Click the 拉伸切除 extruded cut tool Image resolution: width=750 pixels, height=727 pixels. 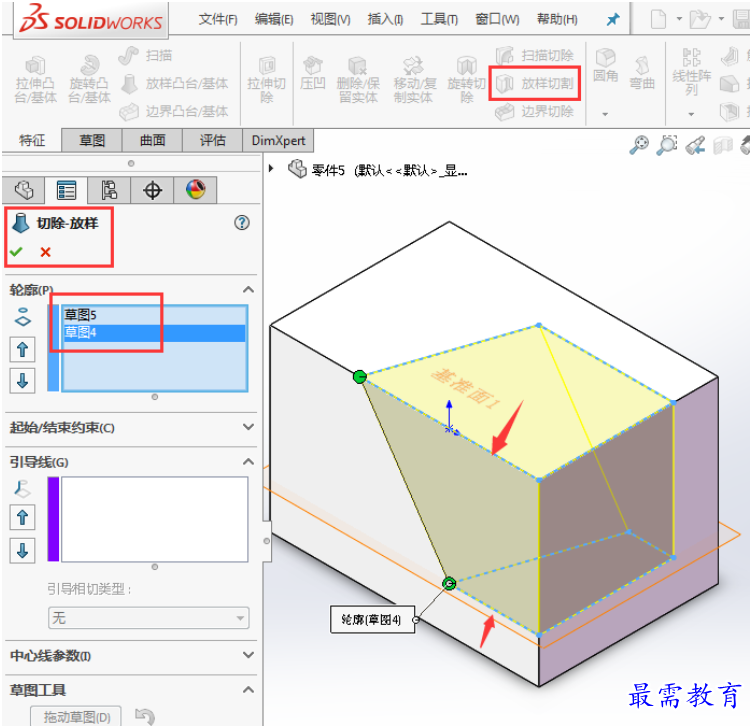266,80
